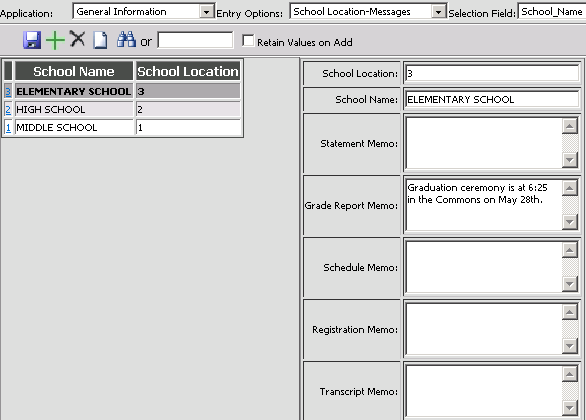The width and height of the screenshot is (586, 420).
Task: Select ELEMENTARY SCHOOL name cell
Action: [74, 91]
